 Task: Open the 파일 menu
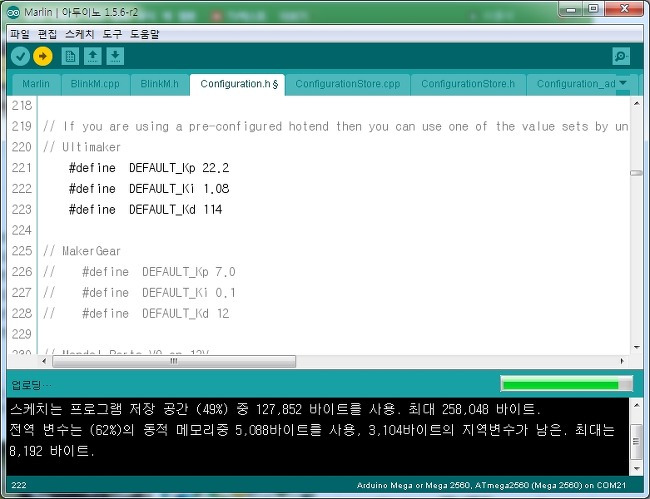[x=20, y=34]
